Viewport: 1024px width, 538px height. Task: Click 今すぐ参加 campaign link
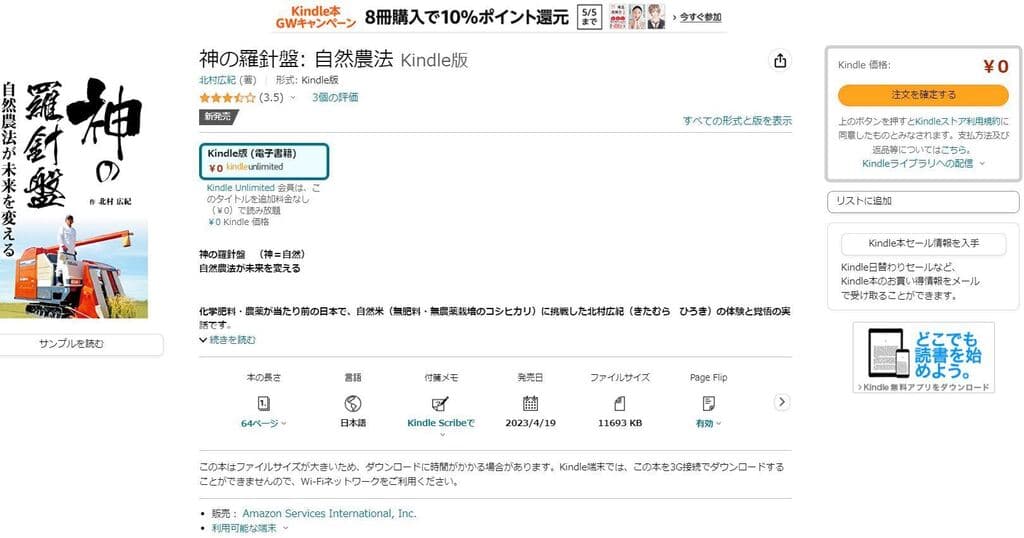click(700, 17)
